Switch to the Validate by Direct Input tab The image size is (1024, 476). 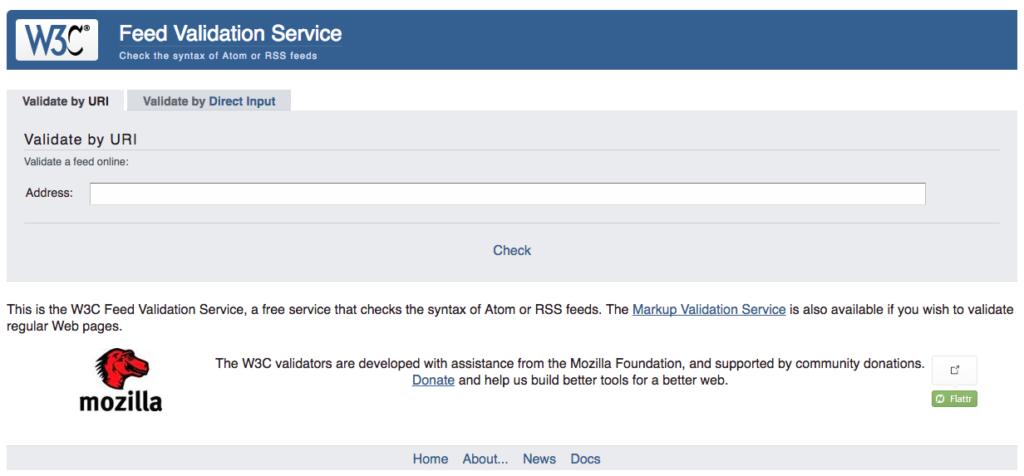pyautogui.click(x=209, y=101)
